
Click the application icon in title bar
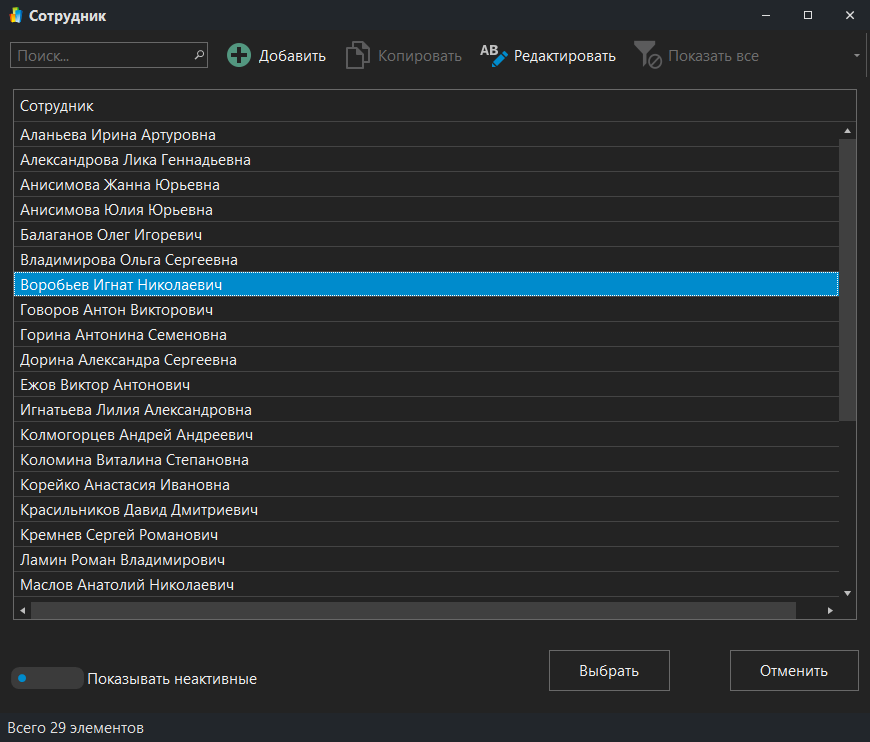pos(14,16)
